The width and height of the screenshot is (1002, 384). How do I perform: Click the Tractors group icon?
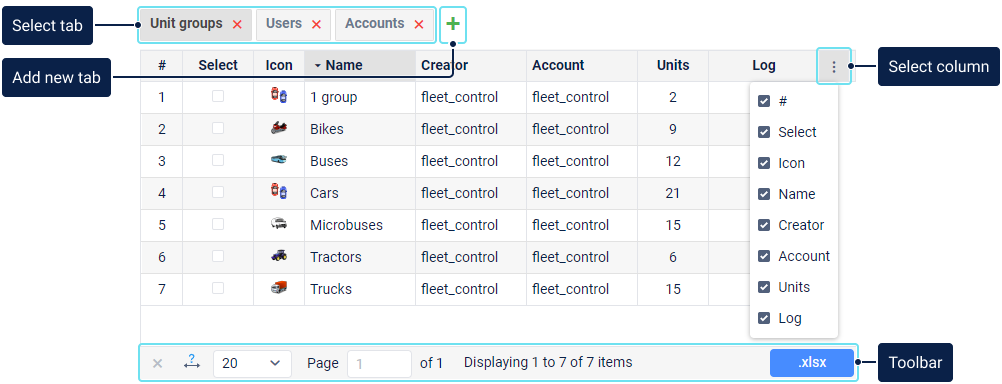[279, 256]
